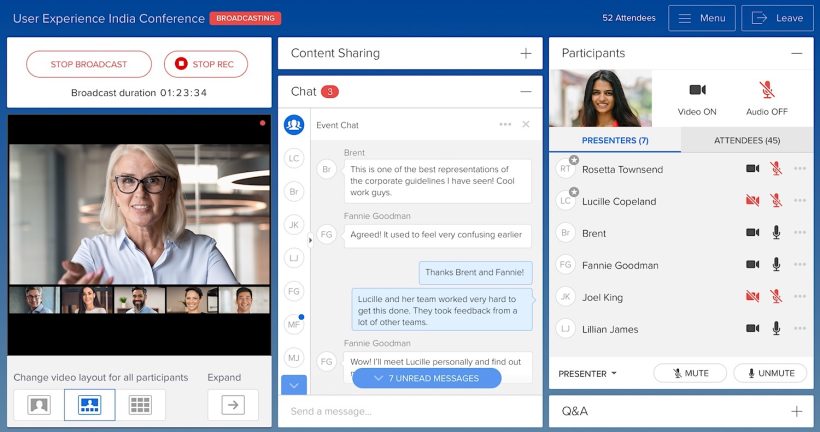Select the grid video layout icon
Image resolution: width=820 pixels, height=432 pixels.
140,405
